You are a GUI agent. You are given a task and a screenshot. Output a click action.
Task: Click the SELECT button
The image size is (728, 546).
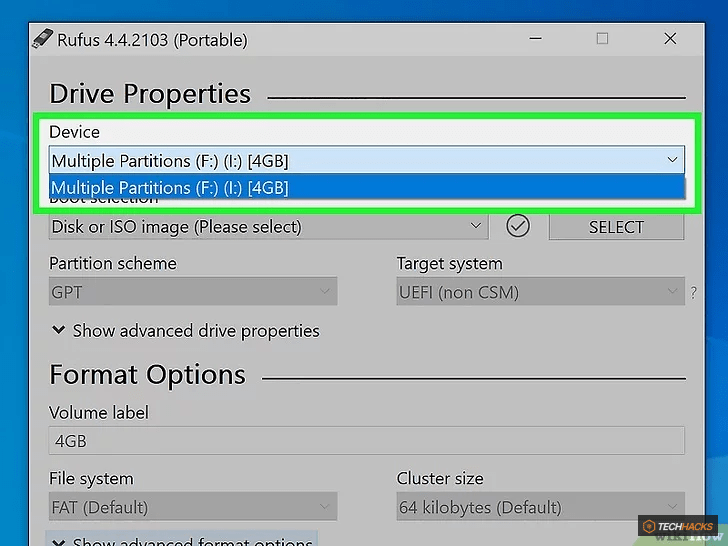click(616, 227)
